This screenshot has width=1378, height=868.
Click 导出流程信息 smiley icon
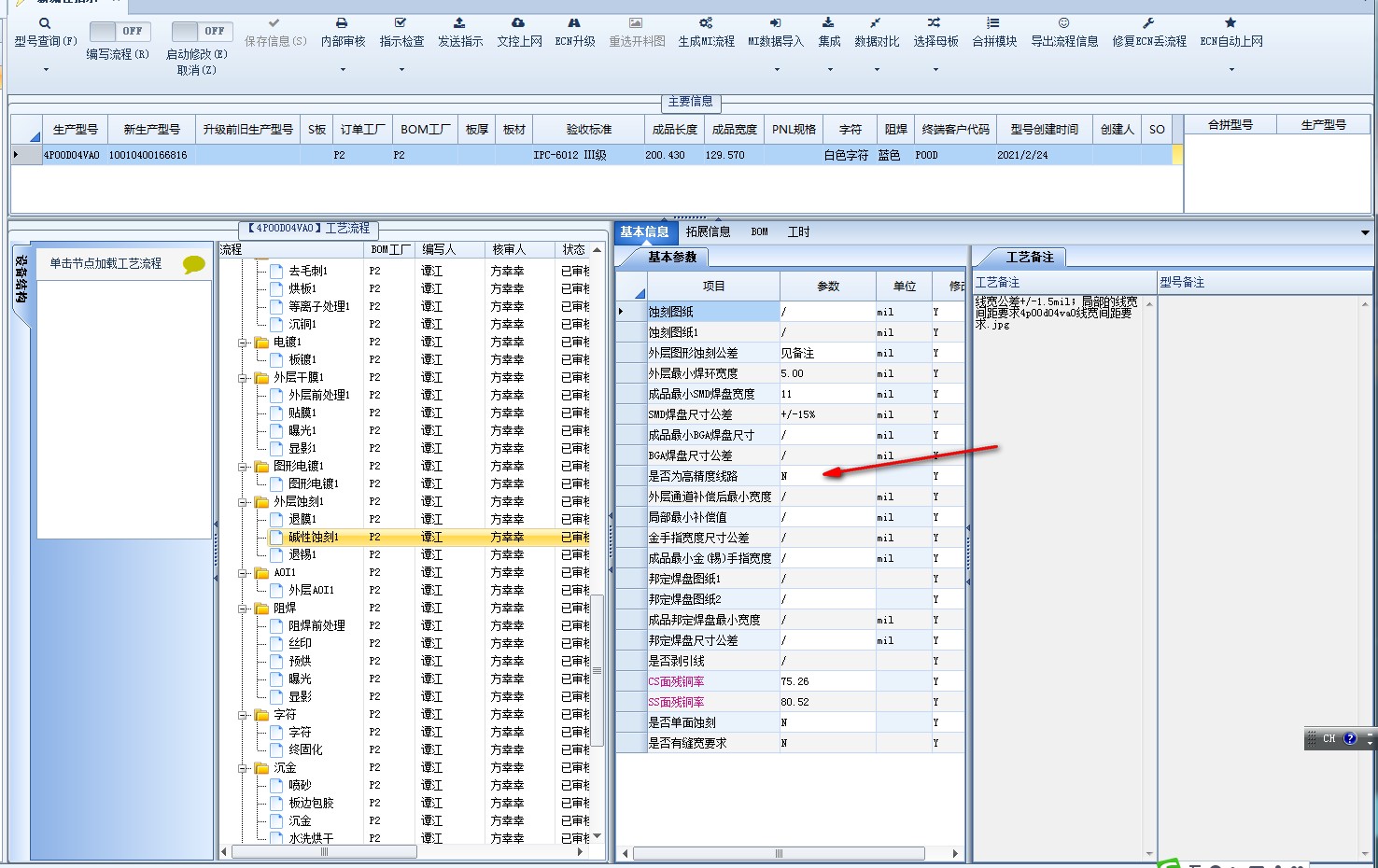1063,22
